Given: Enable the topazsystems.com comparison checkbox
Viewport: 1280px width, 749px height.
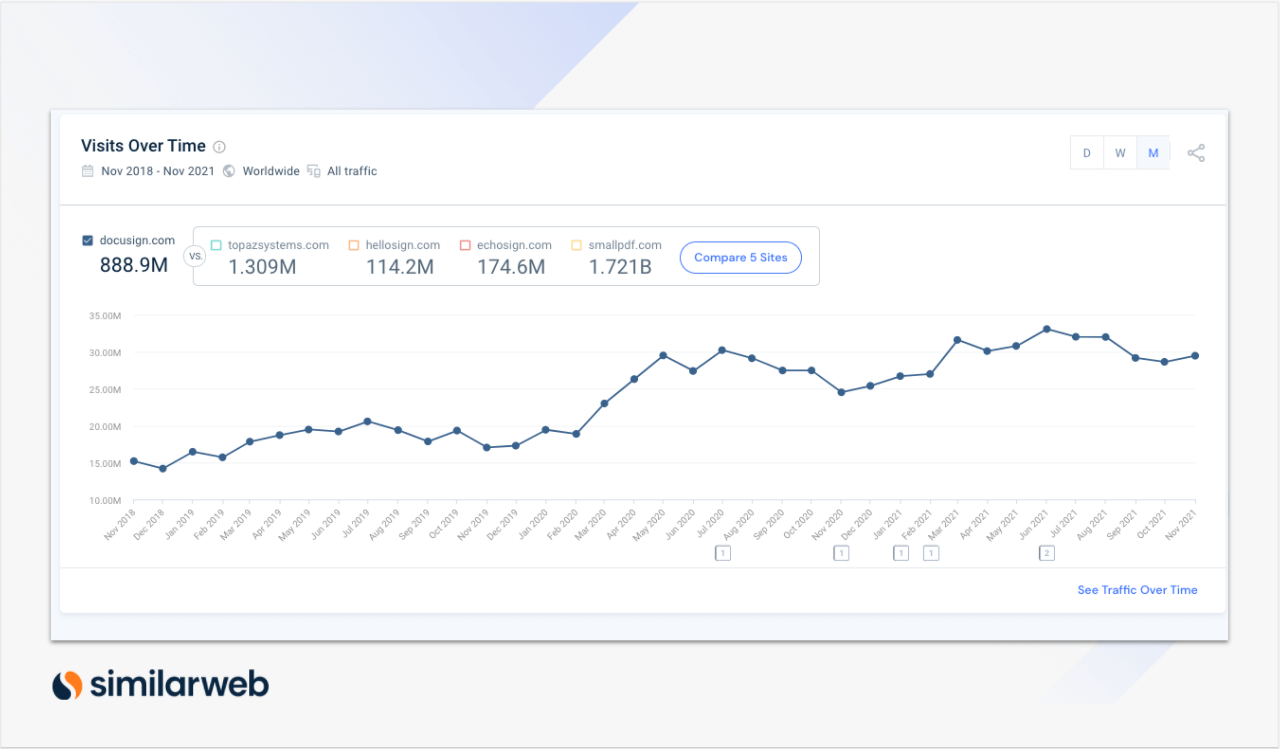Looking at the screenshot, I should point(215,244).
